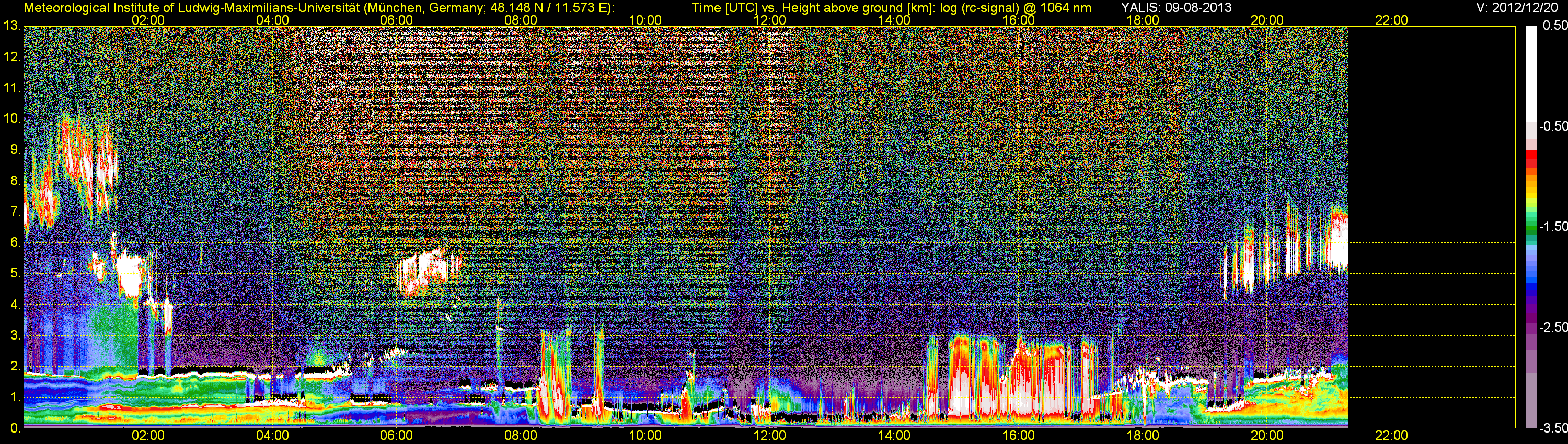Click the "-2.50" color scale label
The image size is (1568, 444).
coord(1552,327)
